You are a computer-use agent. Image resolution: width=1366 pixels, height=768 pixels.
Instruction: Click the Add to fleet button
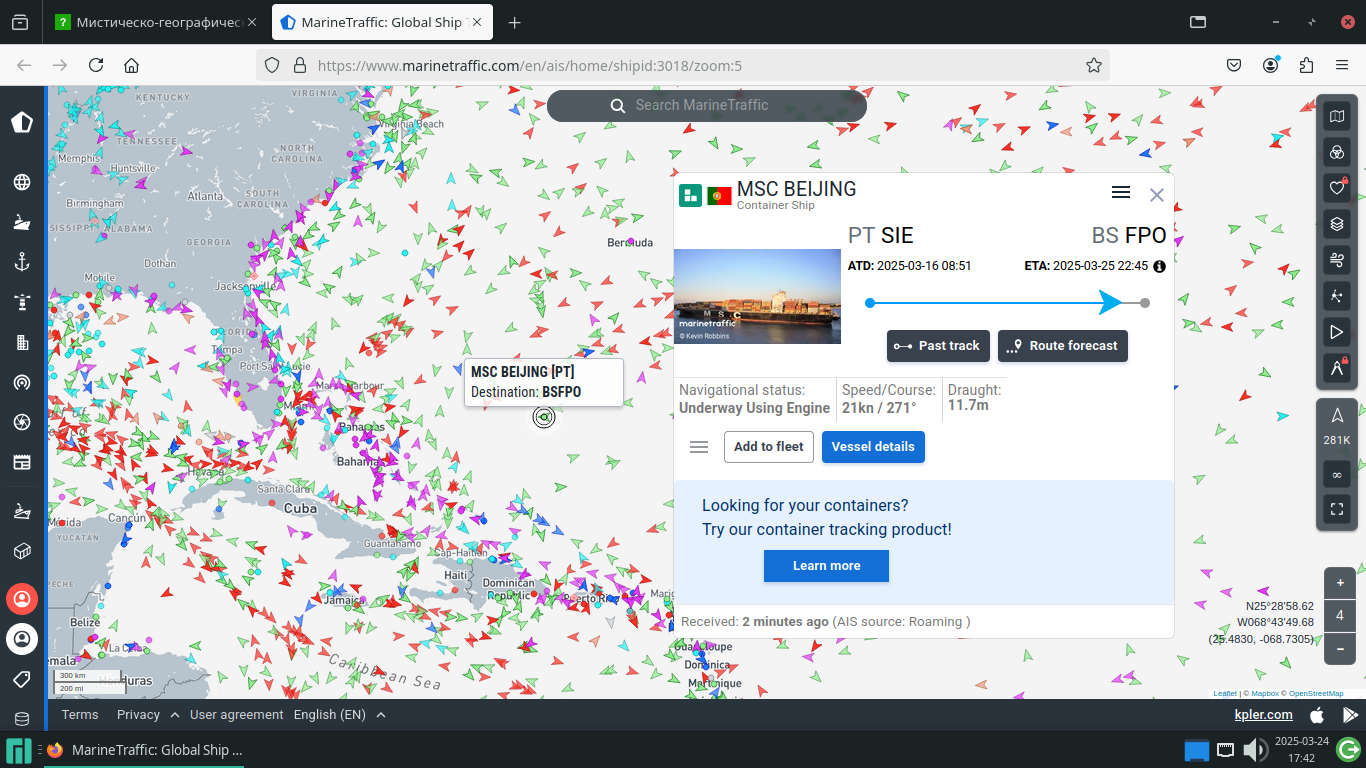[768, 447]
